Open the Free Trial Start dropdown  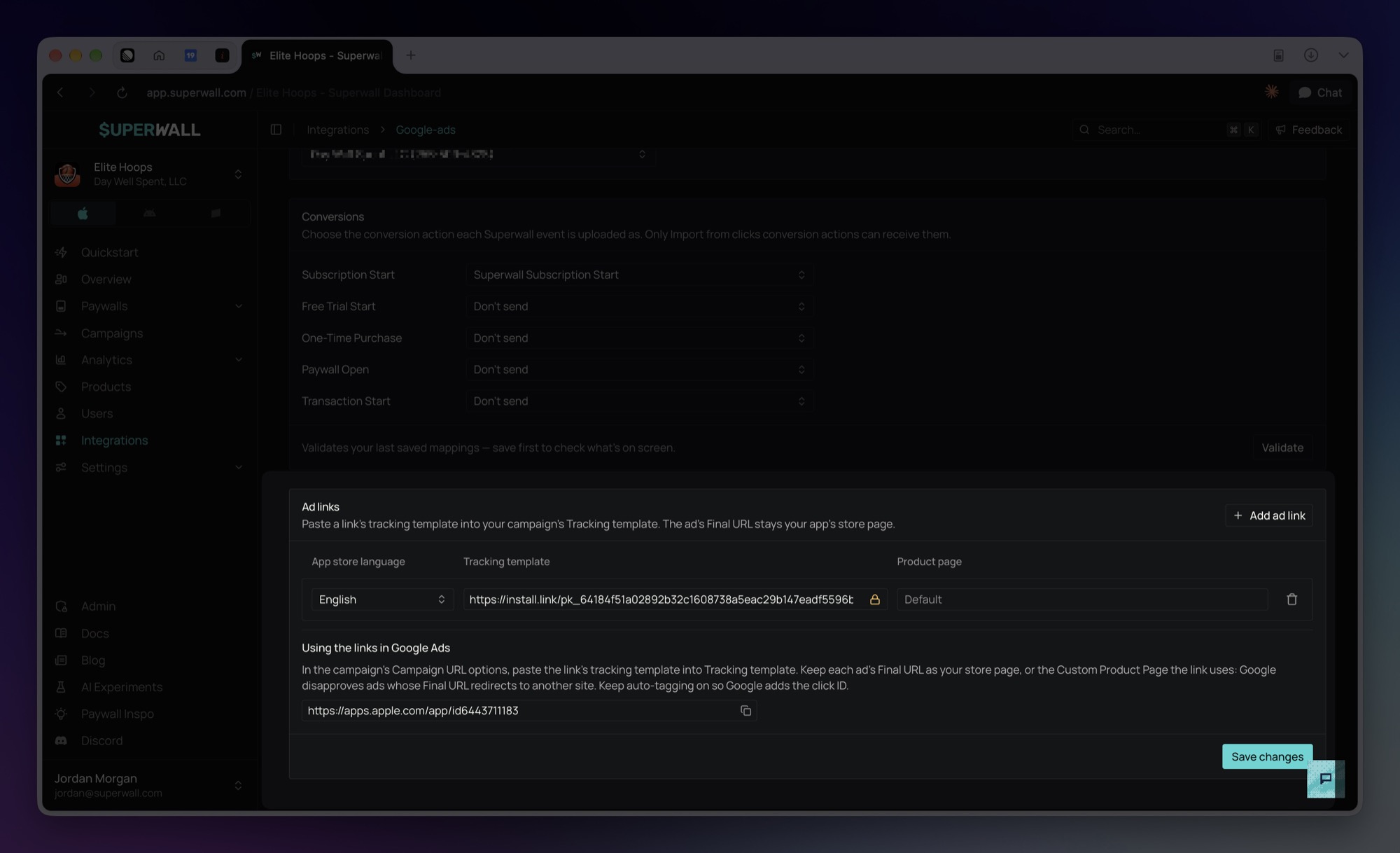tap(639, 307)
